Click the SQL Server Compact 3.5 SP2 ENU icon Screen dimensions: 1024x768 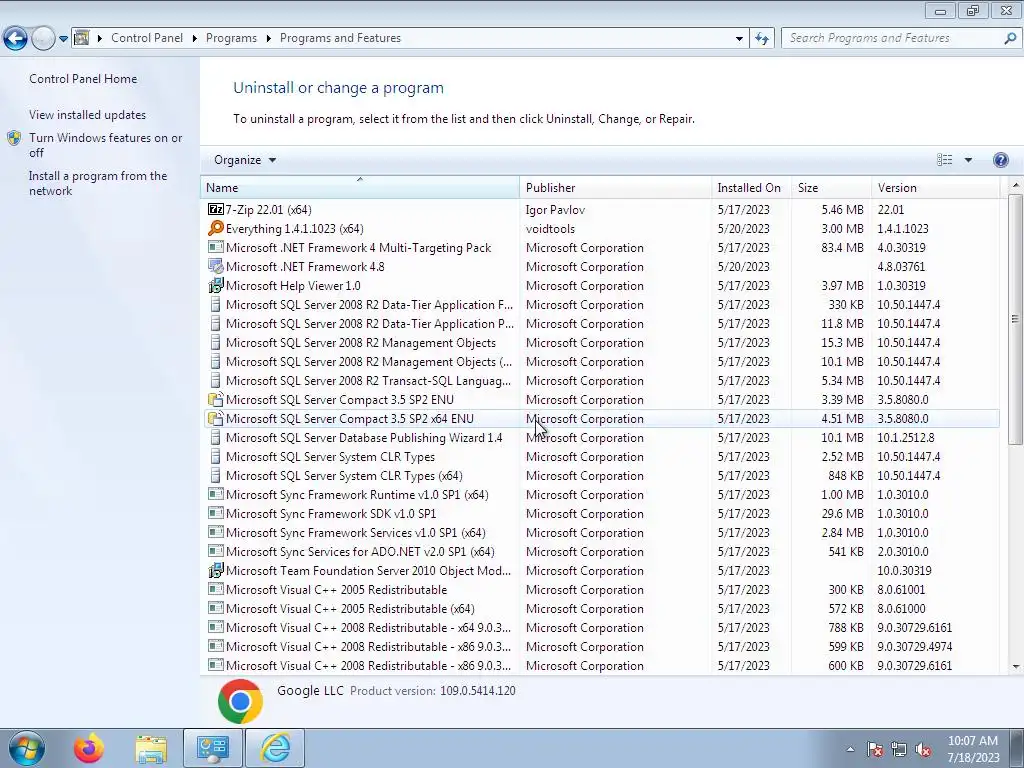pyautogui.click(x=216, y=400)
